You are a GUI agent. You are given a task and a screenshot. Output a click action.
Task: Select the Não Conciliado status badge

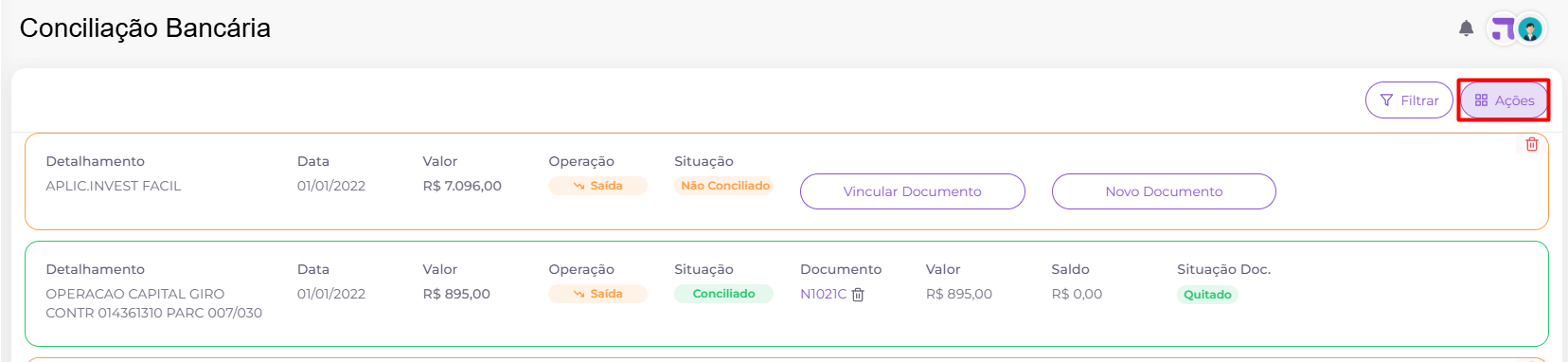(x=724, y=186)
